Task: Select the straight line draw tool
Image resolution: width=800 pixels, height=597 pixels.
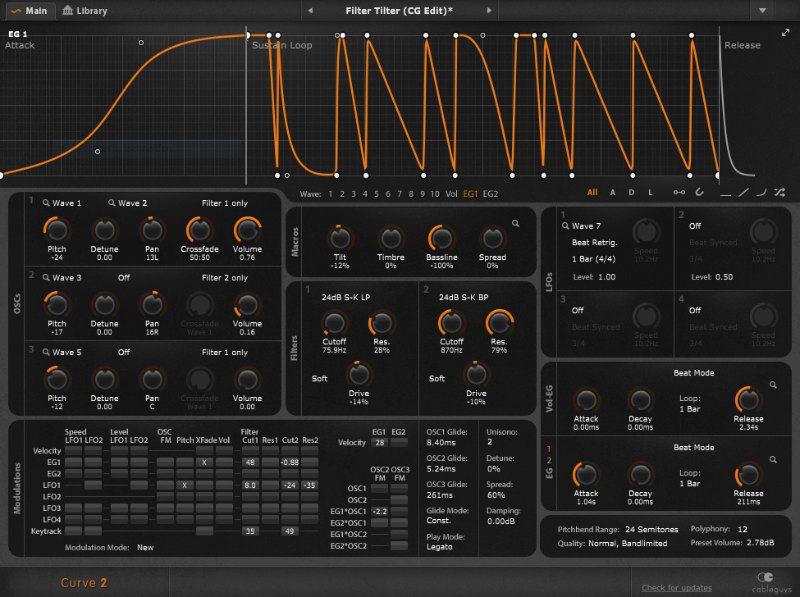Action: coord(744,192)
